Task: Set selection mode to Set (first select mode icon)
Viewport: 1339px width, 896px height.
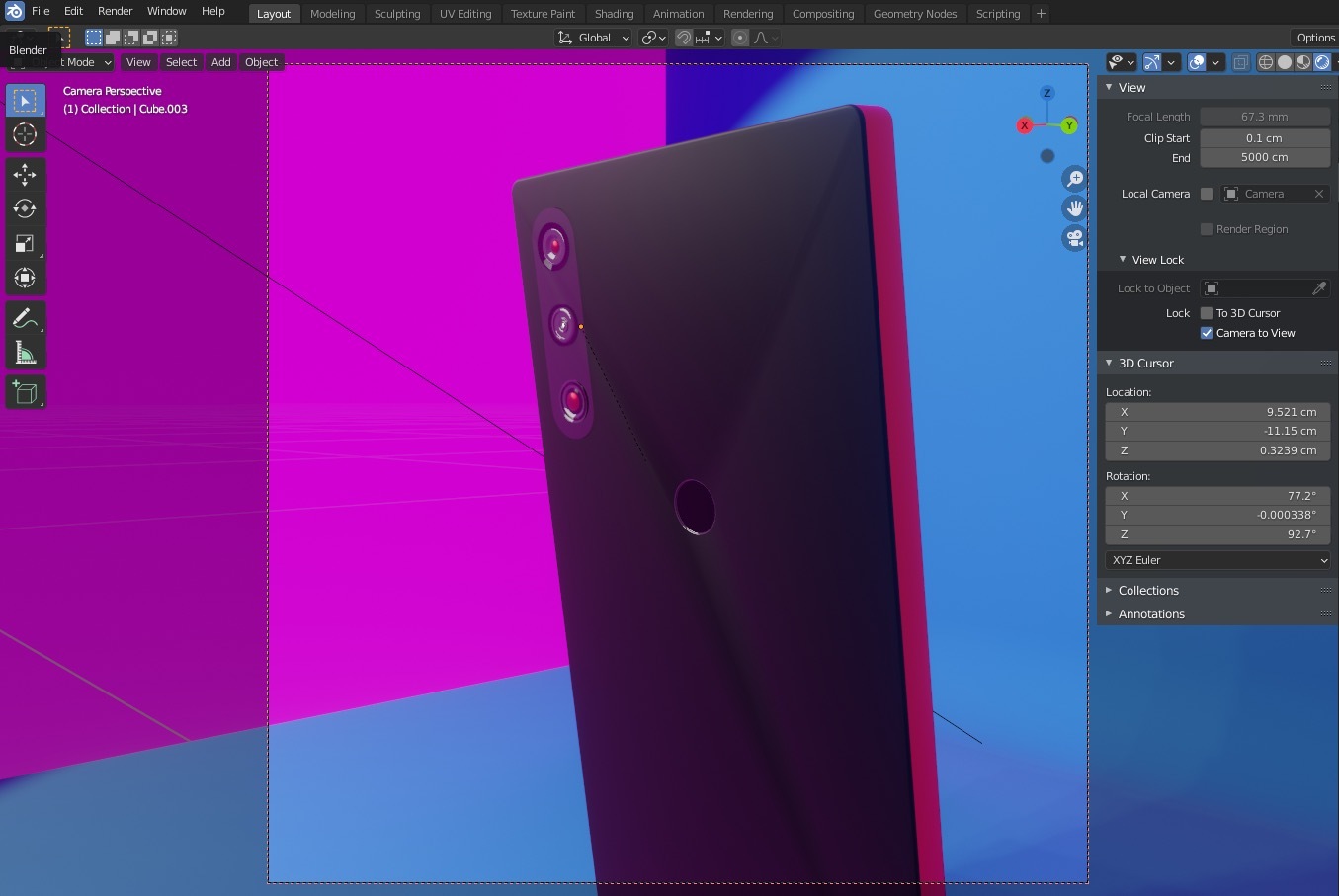Action: tap(94, 38)
